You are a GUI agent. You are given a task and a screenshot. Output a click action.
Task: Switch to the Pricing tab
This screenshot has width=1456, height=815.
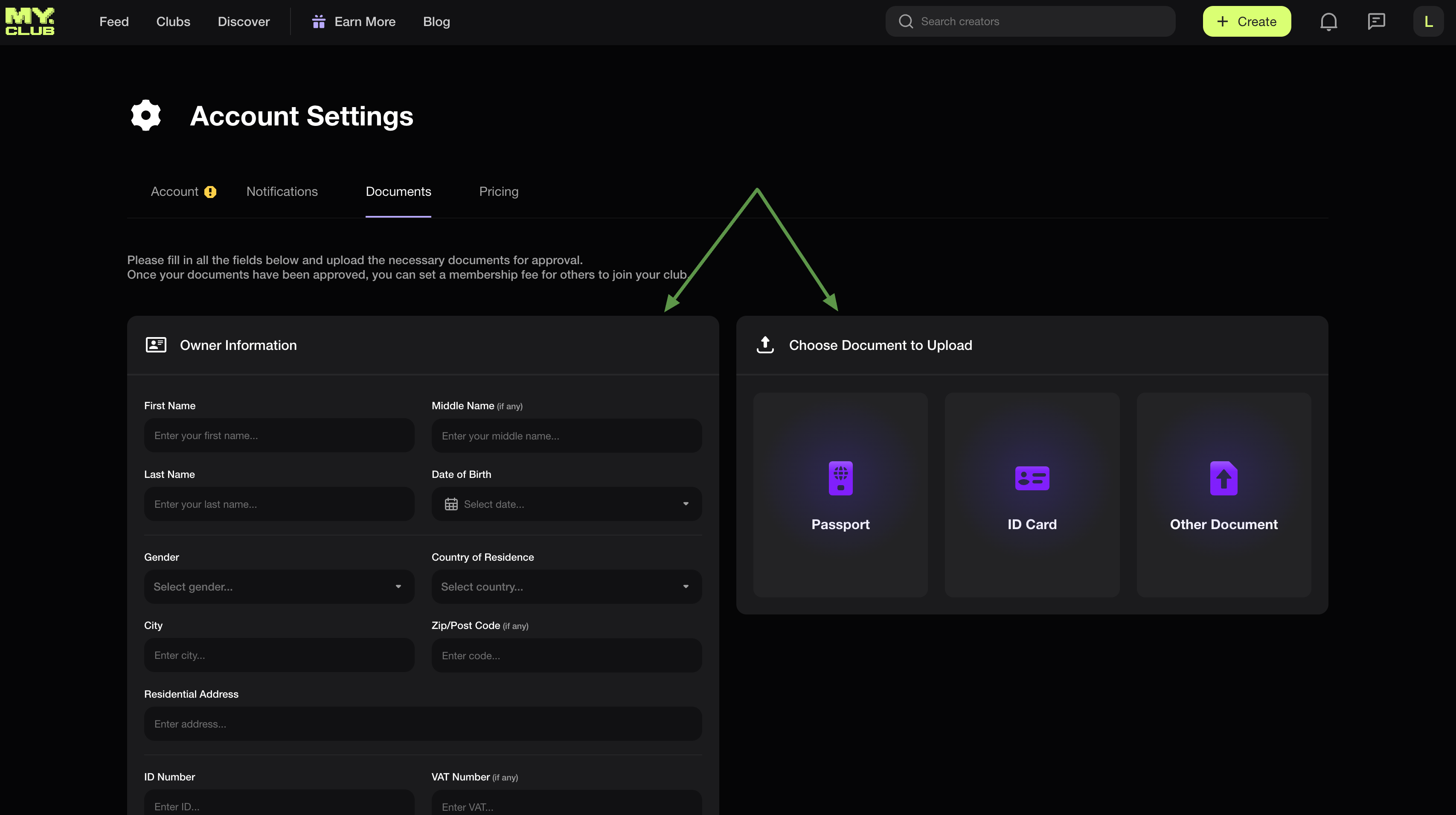(x=499, y=192)
